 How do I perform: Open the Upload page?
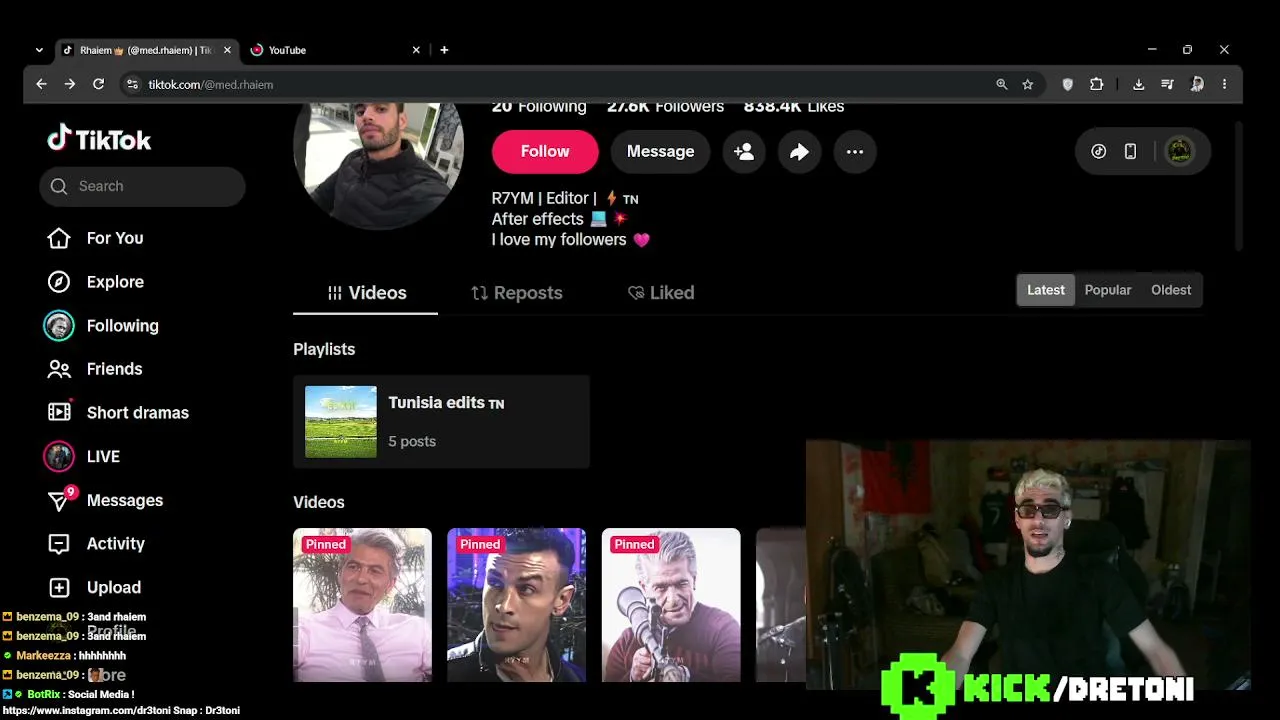(95, 587)
